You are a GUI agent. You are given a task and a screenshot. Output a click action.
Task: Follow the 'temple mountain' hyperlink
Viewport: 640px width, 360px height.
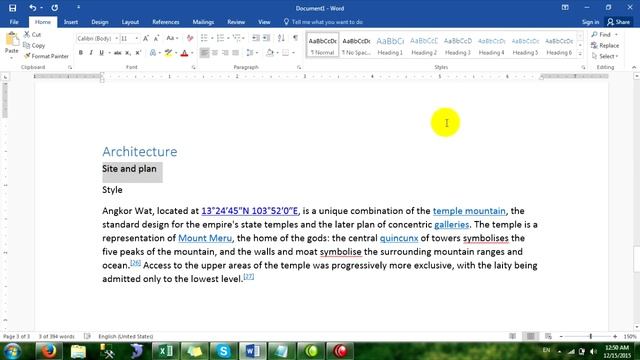(x=469, y=211)
